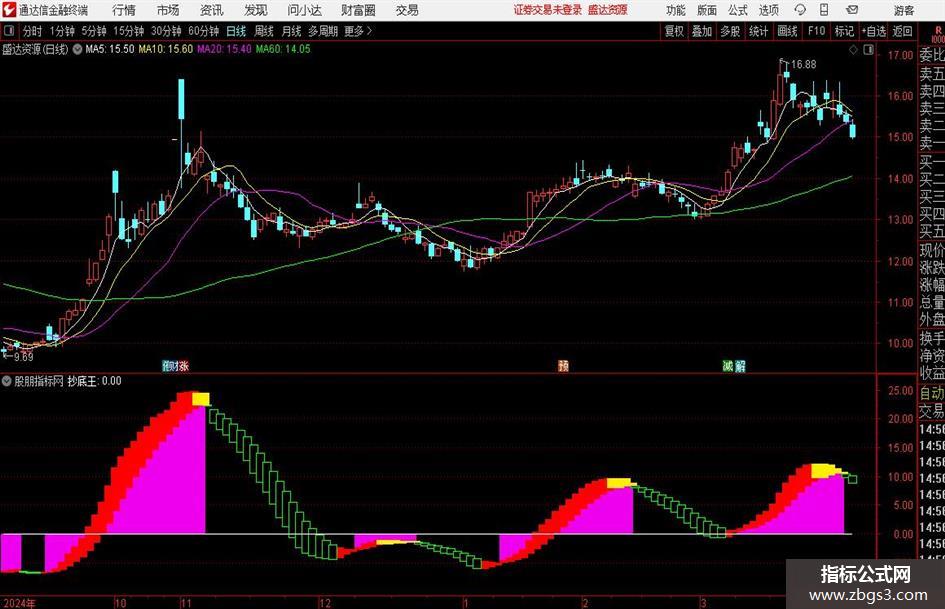Open the 市场 menu
The width and height of the screenshot is (945, 609).
pos(168,10)
